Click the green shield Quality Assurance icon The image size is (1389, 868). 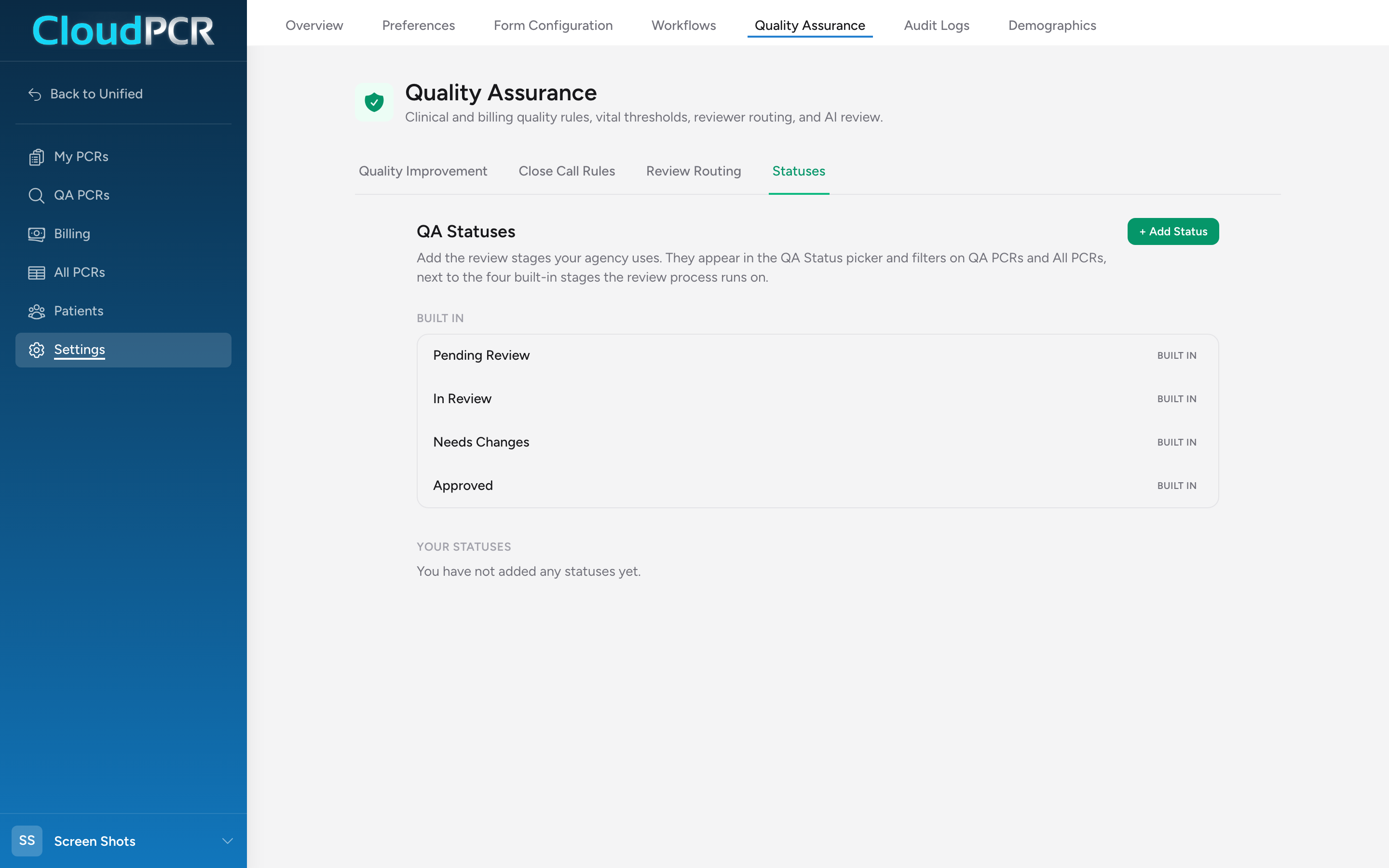[x=374, y=102]
